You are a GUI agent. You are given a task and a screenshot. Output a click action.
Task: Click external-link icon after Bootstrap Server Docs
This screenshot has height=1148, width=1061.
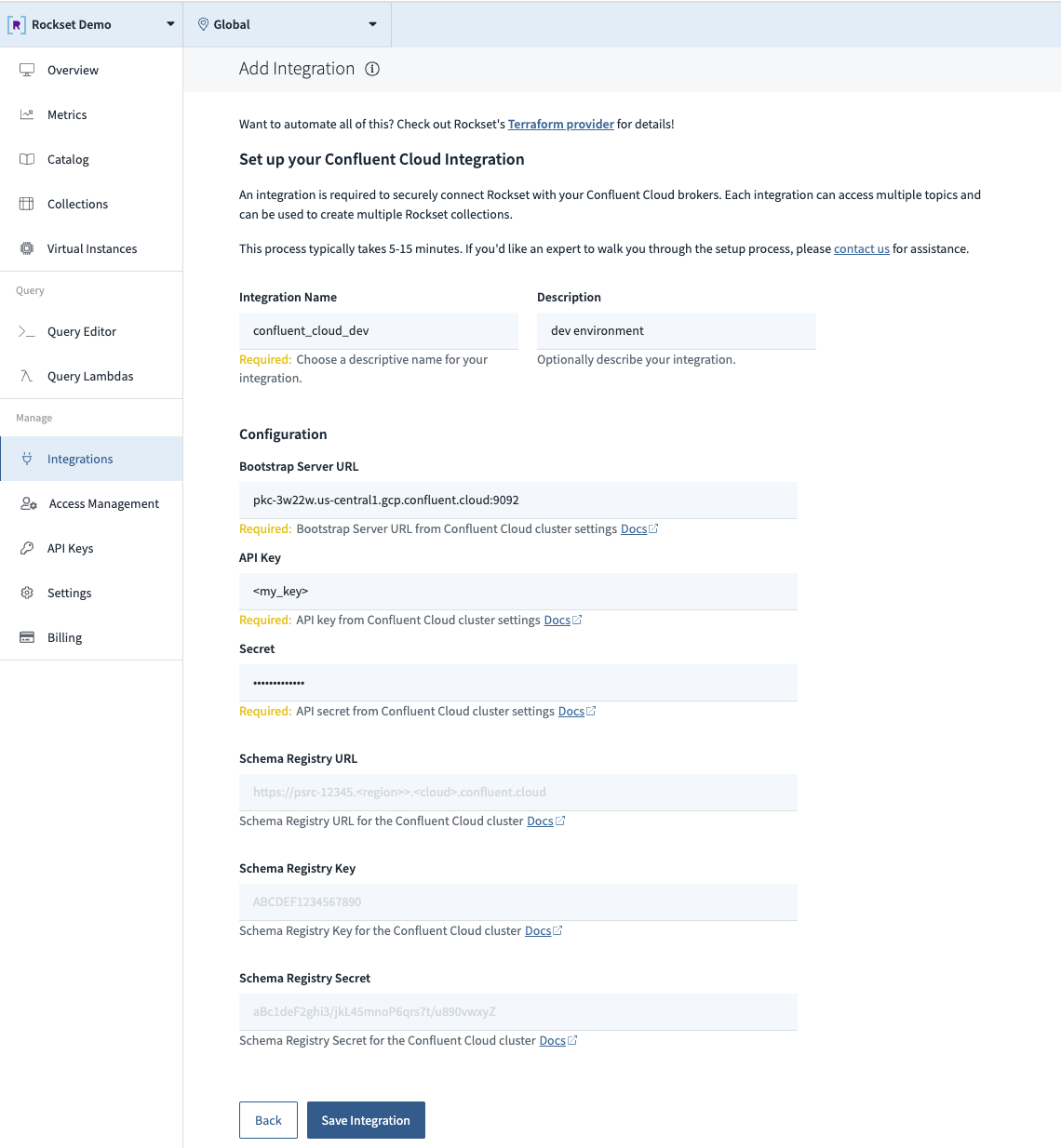[653, 528]
